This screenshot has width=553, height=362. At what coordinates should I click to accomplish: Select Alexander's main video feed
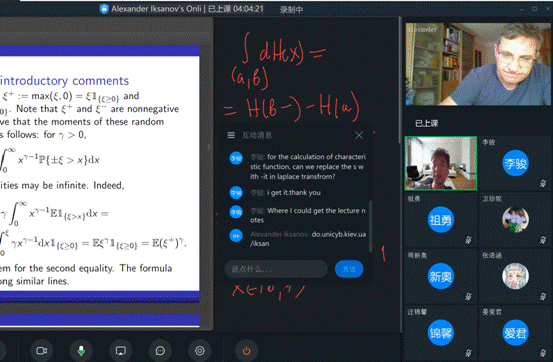pos(478,64)
